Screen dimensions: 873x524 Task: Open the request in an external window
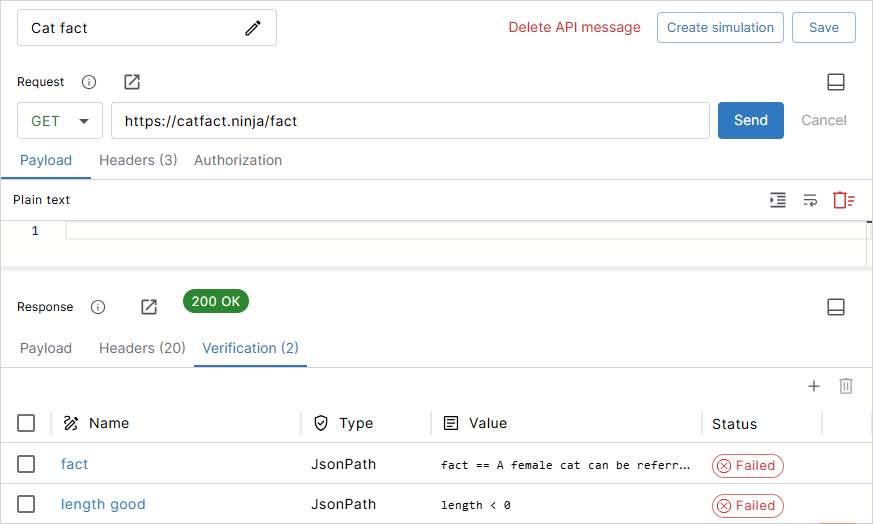(132, 82)
